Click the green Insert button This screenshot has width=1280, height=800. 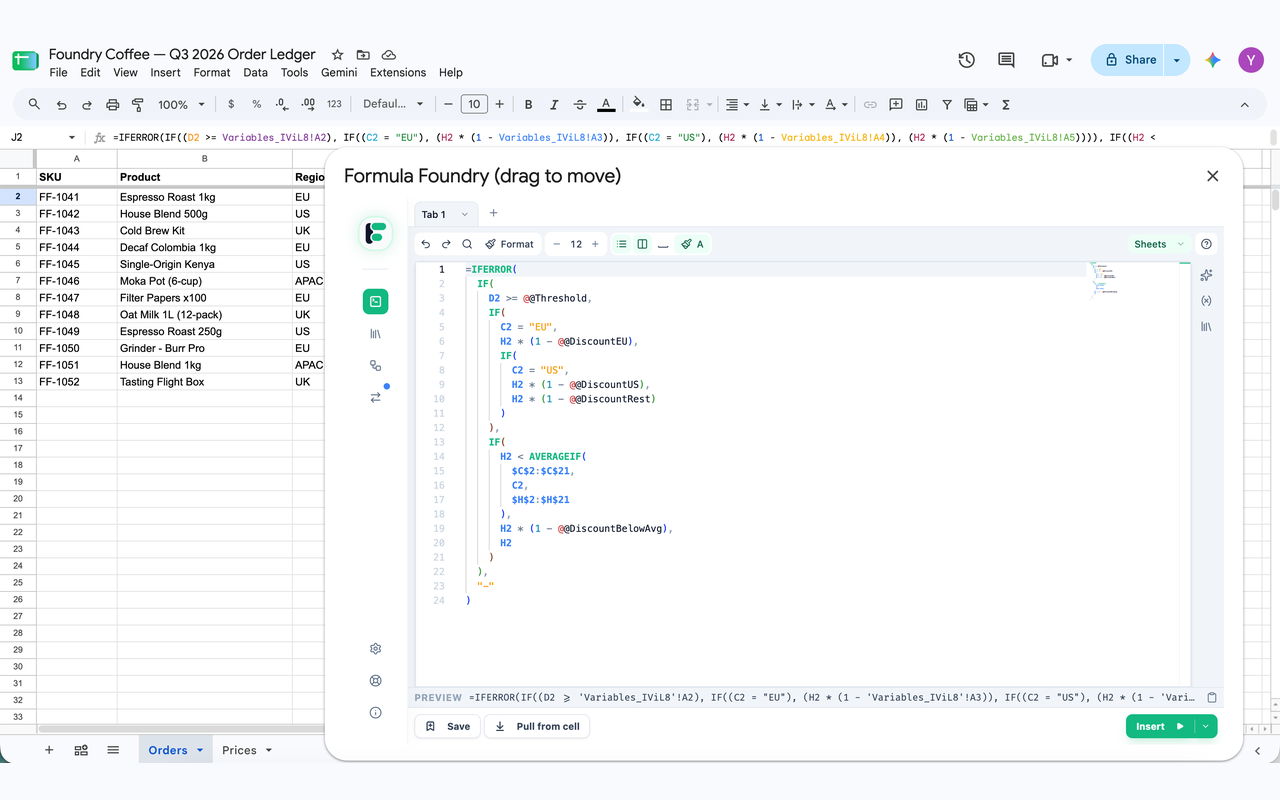click(1160, 726)
